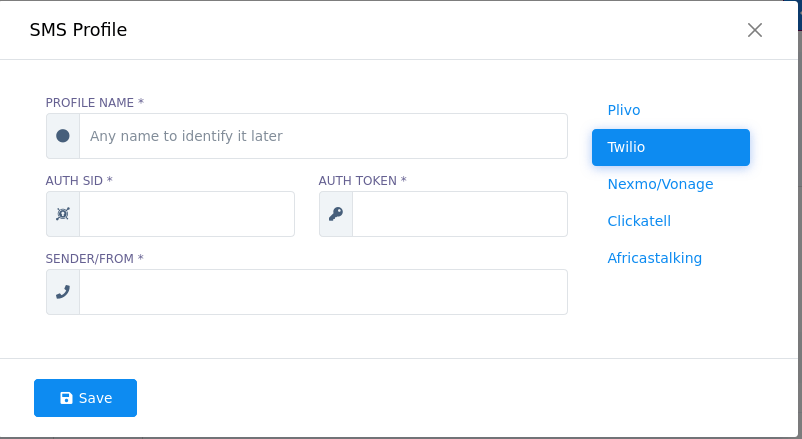Save the SMS profile
Viewport: 802px width, 439px height.
85,398
